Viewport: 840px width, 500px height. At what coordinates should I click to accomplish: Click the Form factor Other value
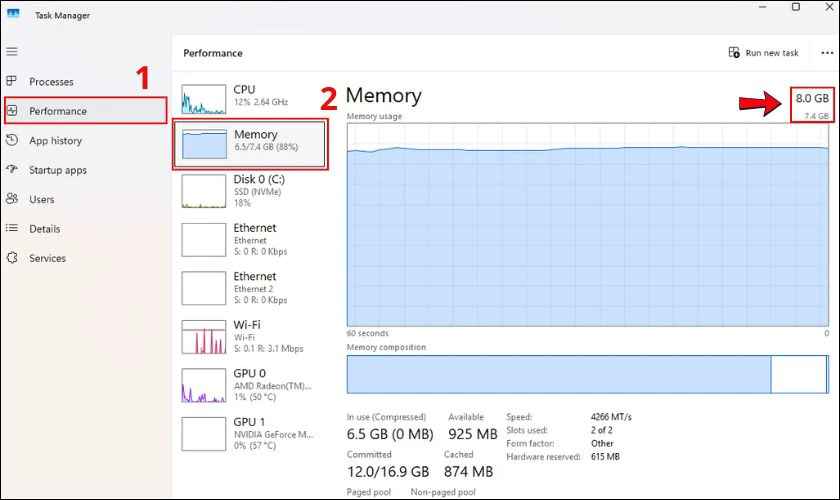(602, 443)
